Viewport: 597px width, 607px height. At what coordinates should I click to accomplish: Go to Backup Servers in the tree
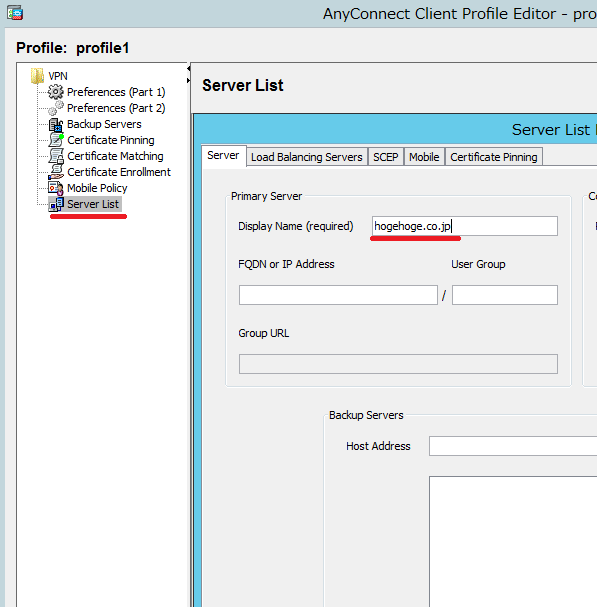pyautogui.click(x=104, y=124)
